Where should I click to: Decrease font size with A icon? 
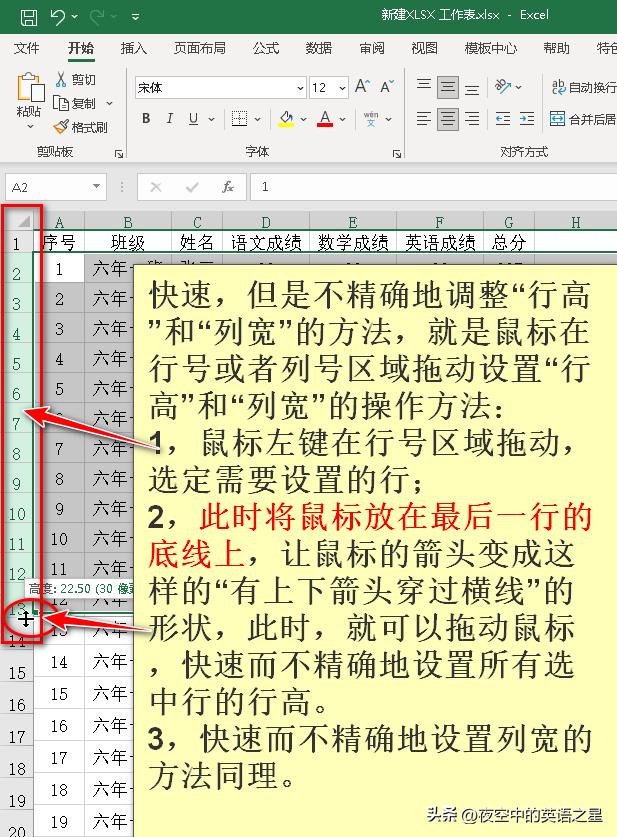pos(387,86)
